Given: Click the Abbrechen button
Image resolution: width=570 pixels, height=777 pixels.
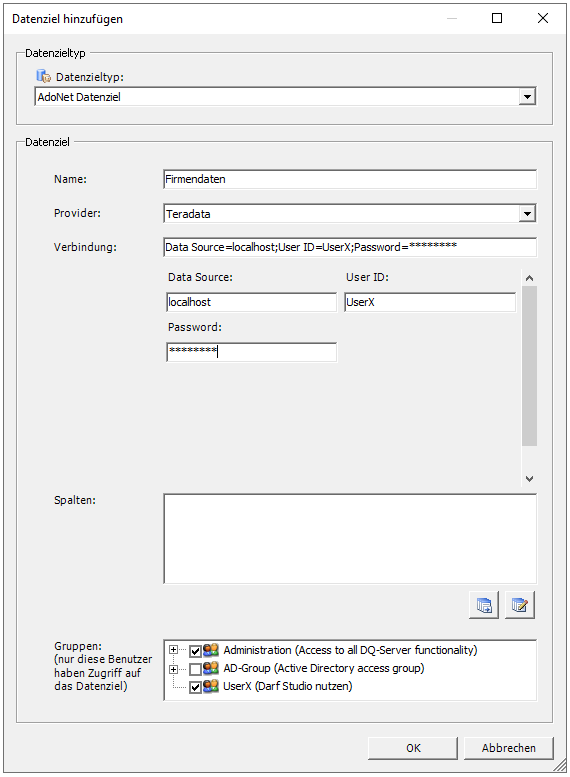Looking at the screenshot, I should (x=509, y=748).
